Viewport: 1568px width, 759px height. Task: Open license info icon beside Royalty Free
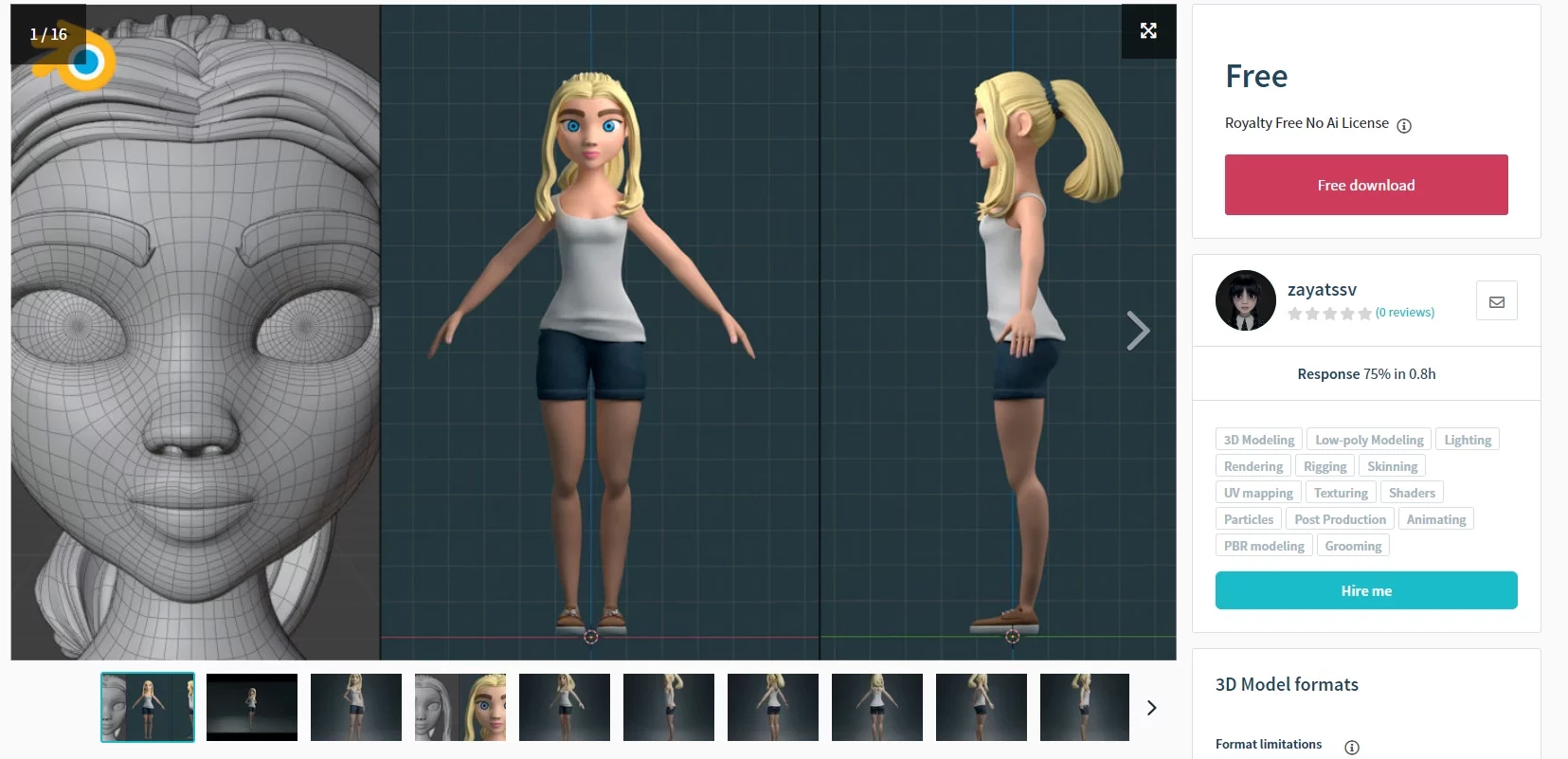click(1404, 125)
